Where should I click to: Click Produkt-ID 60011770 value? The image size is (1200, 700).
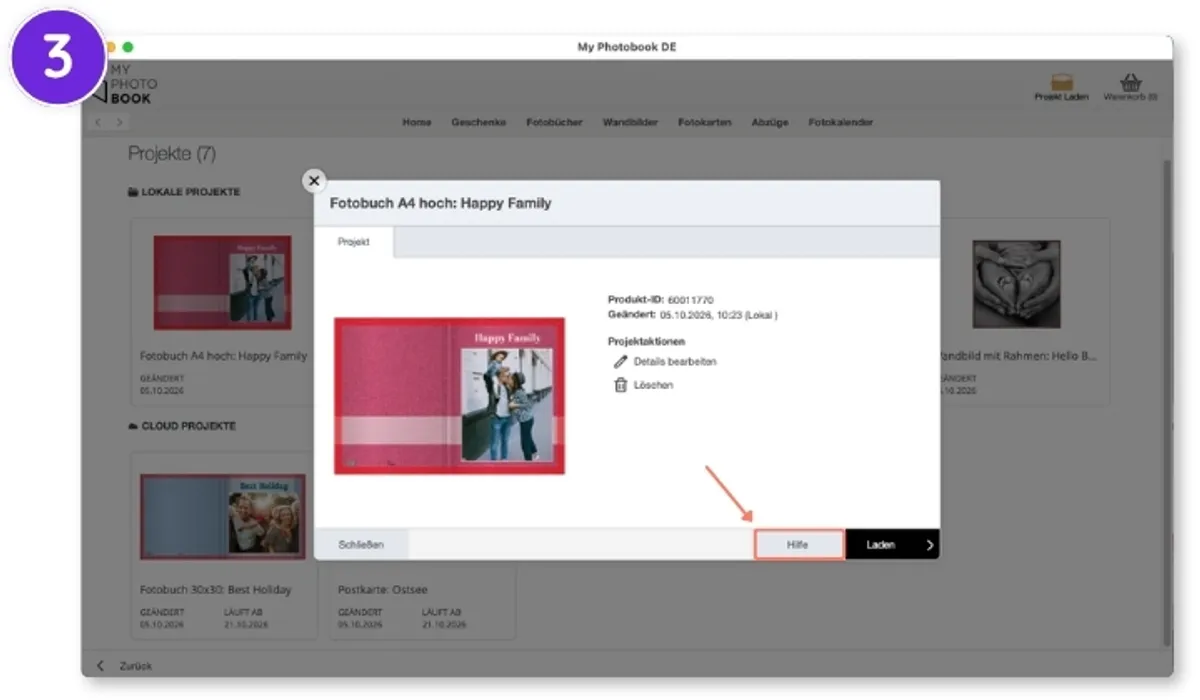tap(690, 300)
